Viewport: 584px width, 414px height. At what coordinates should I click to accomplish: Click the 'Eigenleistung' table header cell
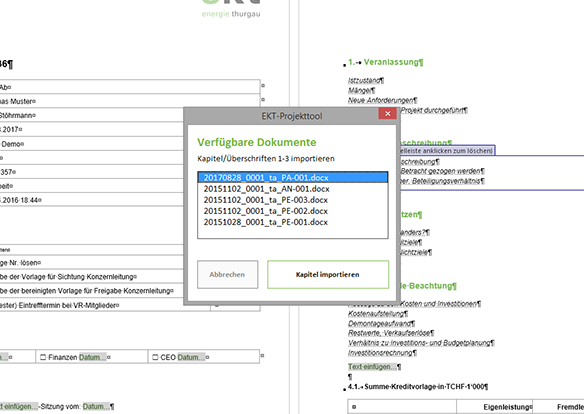494,407
